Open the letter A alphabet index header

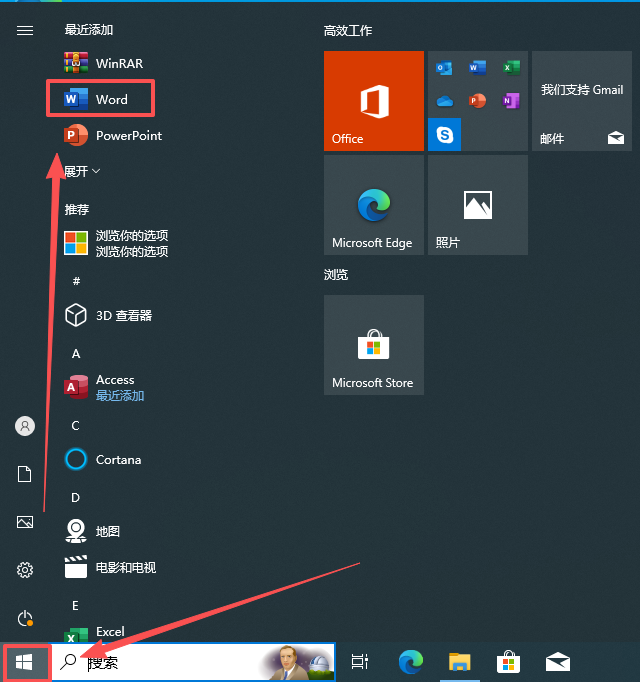[x=76, y=354]
